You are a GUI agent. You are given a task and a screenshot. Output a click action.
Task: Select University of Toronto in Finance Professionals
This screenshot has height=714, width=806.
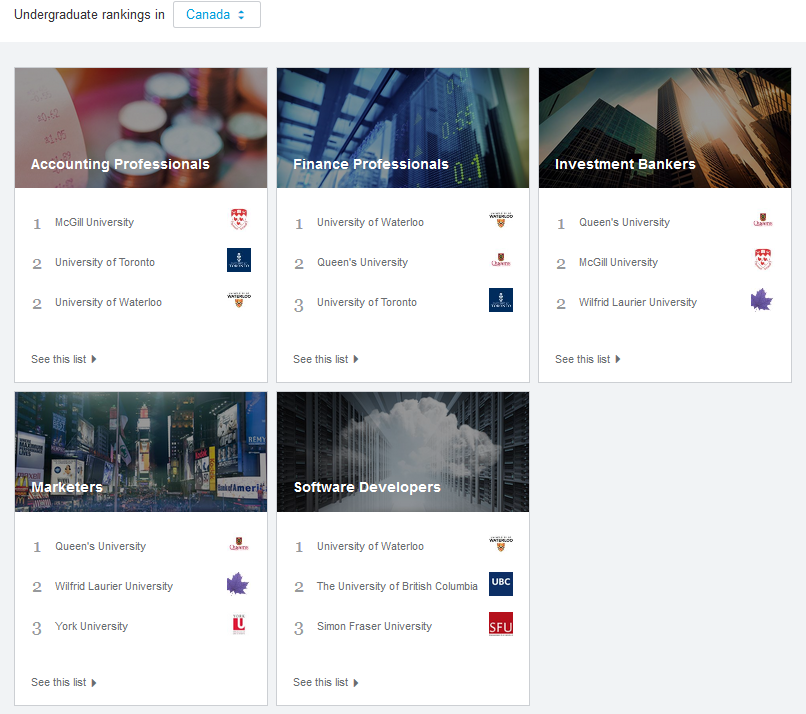pyautogui.click(x=367, y=302)
